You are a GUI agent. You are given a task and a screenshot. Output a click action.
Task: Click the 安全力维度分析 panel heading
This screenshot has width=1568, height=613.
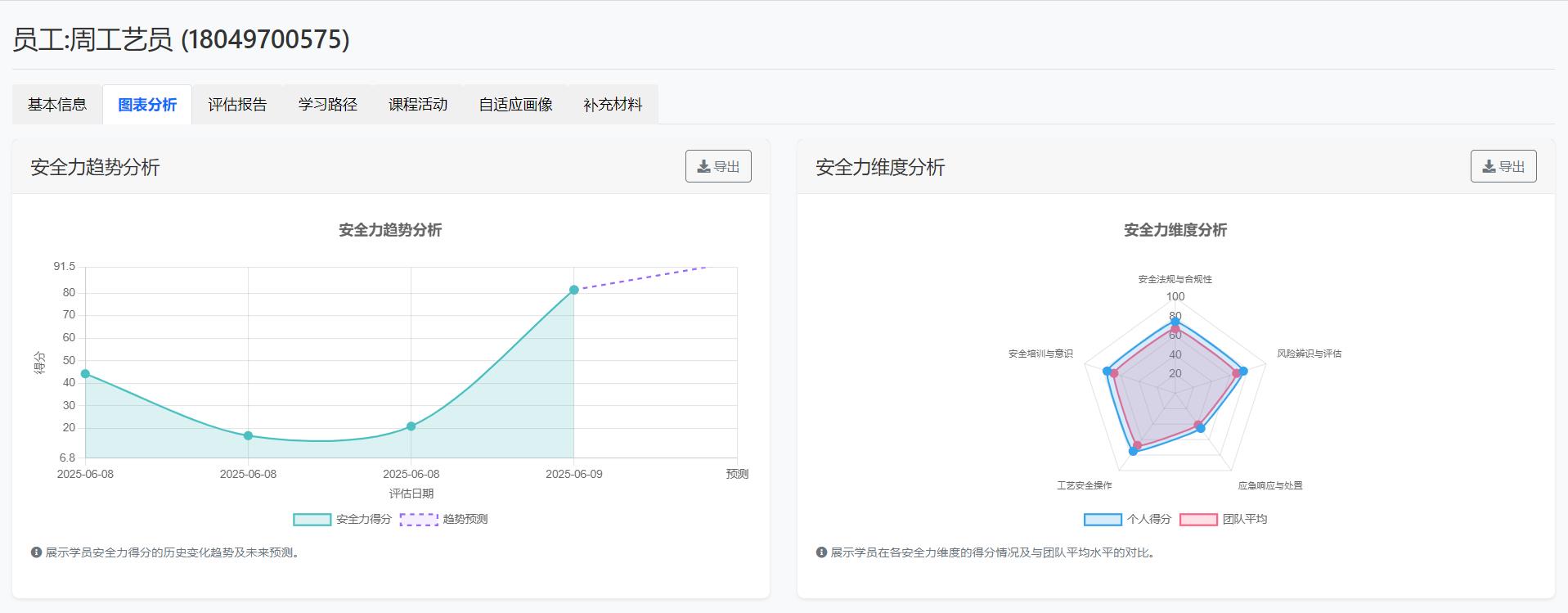coord(880,167)
